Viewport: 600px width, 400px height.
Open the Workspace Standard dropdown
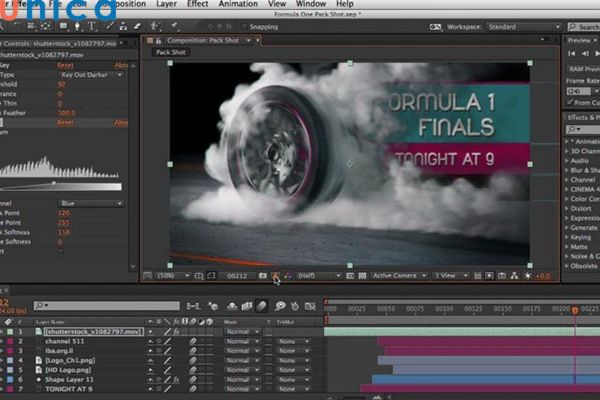pyautogui.click(x=524, y=27)
